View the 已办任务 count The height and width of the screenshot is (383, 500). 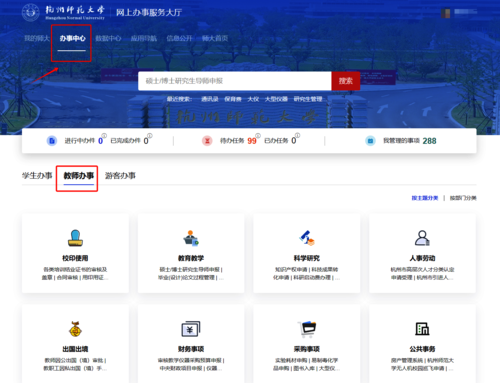(x=293, y=141)
